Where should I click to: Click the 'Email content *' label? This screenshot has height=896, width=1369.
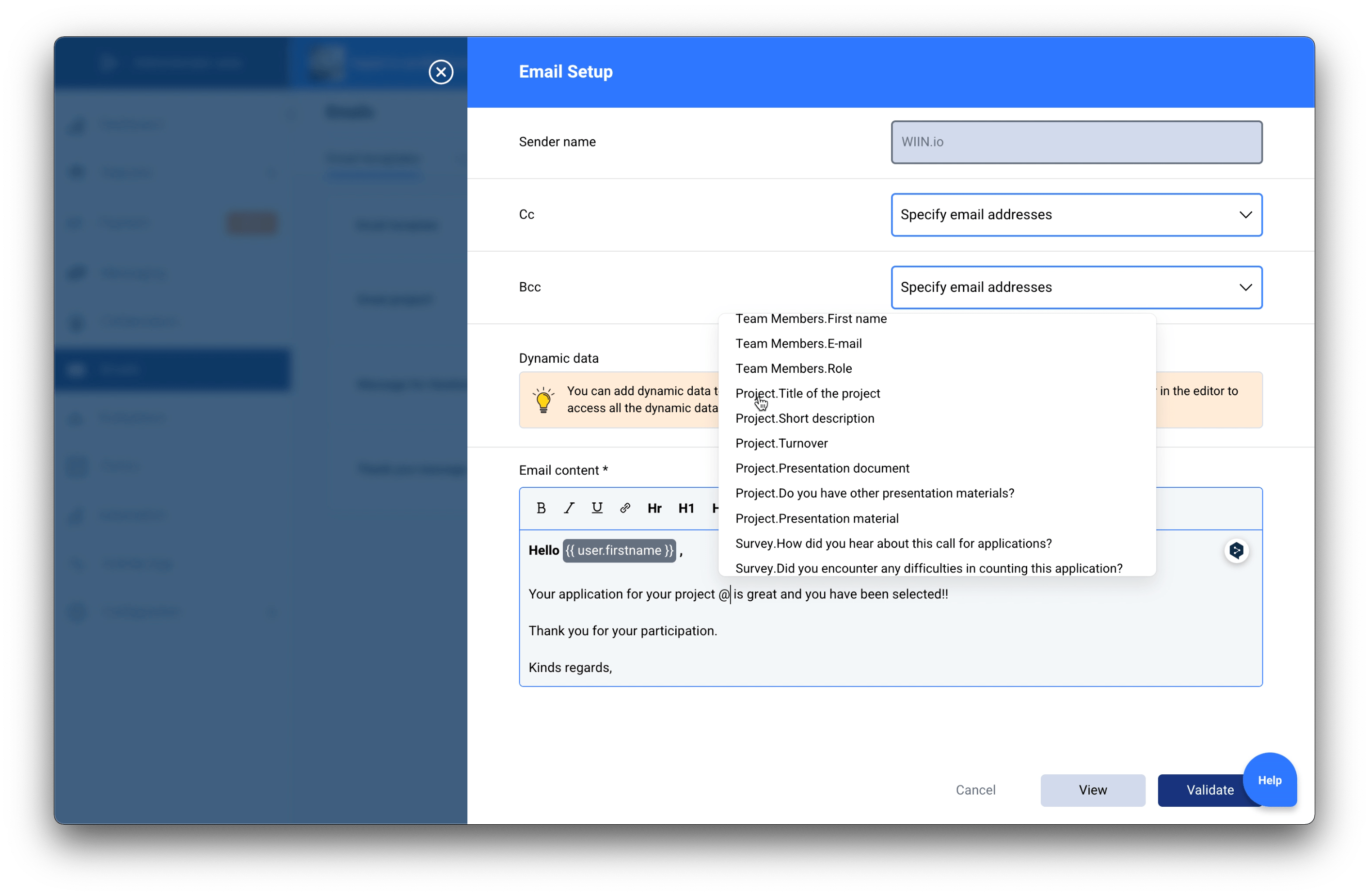pos(563,471)
